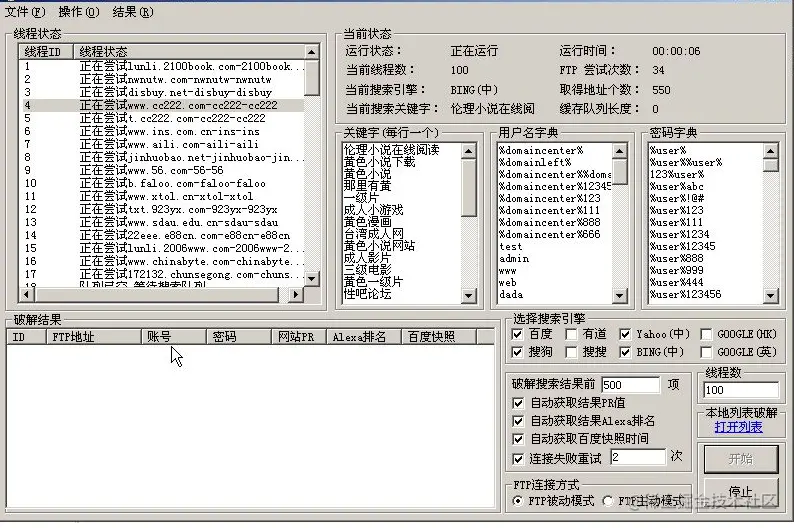This screenshot has height=528, width=794.
Task: Click password dictionary scroll-up arrow
Action: coord(771,151)
